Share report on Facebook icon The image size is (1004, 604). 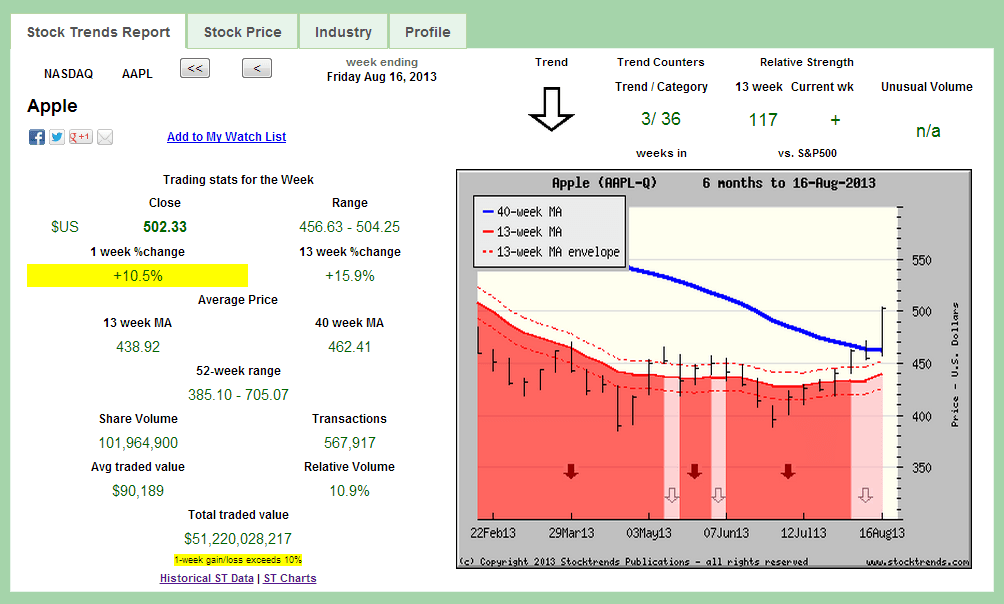tap(37, 137)
